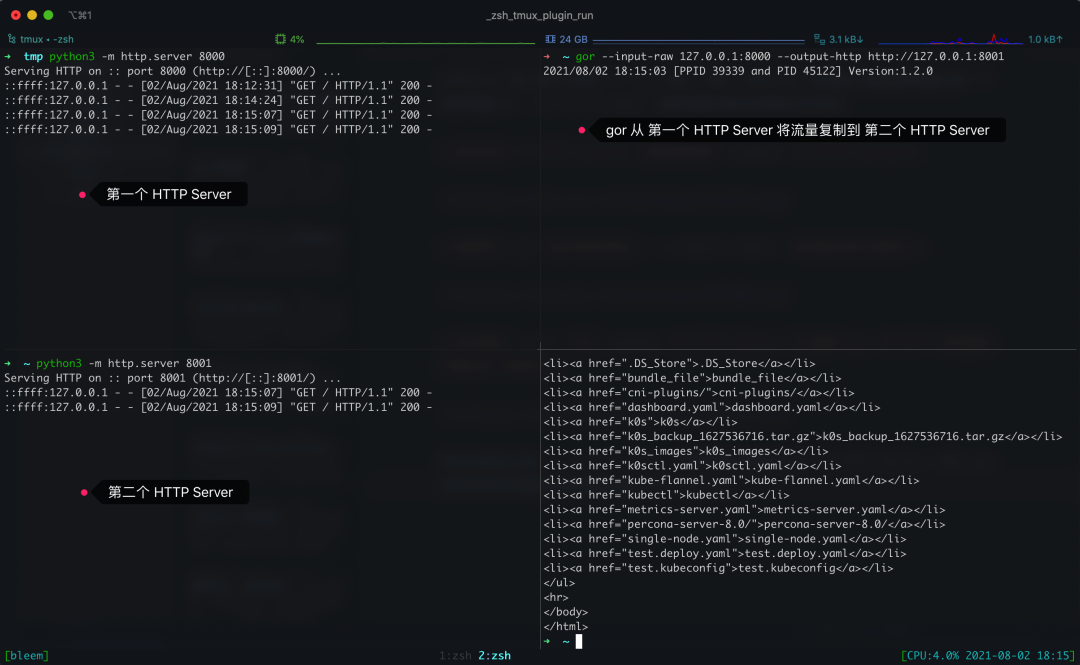This screenshot has height=665, width=1080.
Task: Select the 18:15:07 log line in port 8001 pane
Action: click(x=218, y=393)
